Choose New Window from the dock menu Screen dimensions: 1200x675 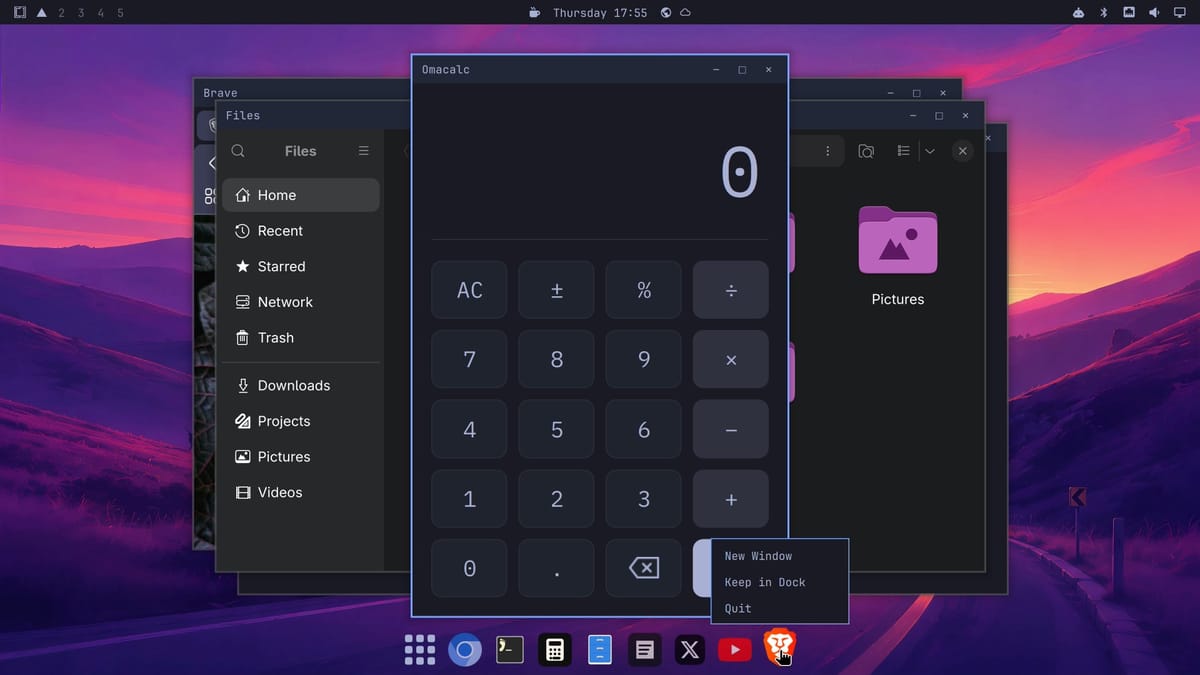point(758,556)
